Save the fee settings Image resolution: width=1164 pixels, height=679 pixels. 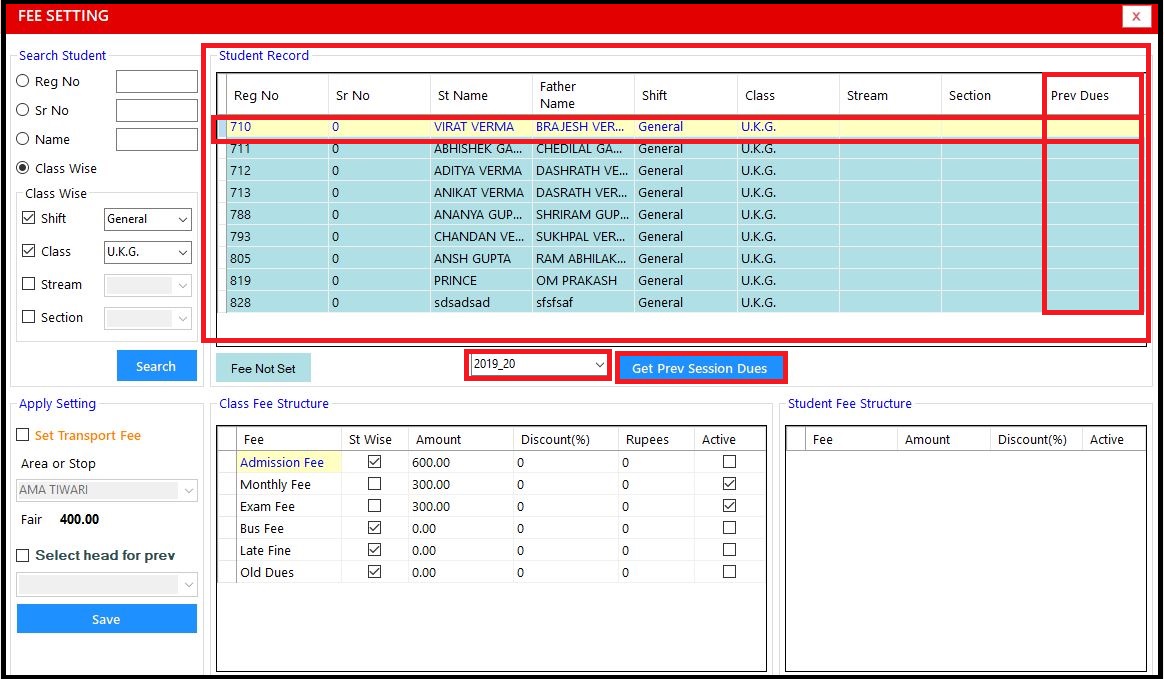point(106,619)
